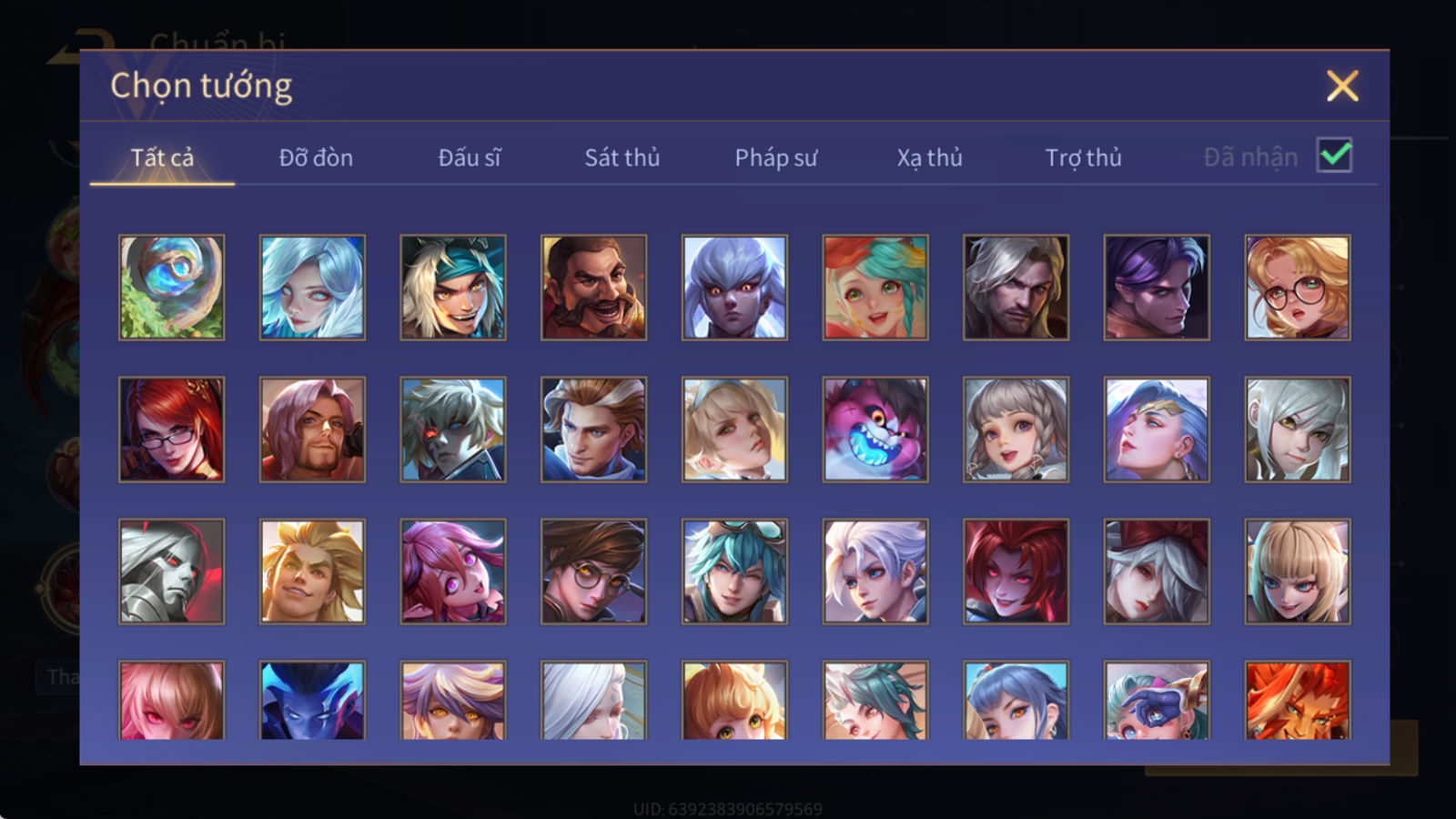Select the swirling galaxy orb hero portrait
The image size is (1456, 819).
(x=171, y=288)
